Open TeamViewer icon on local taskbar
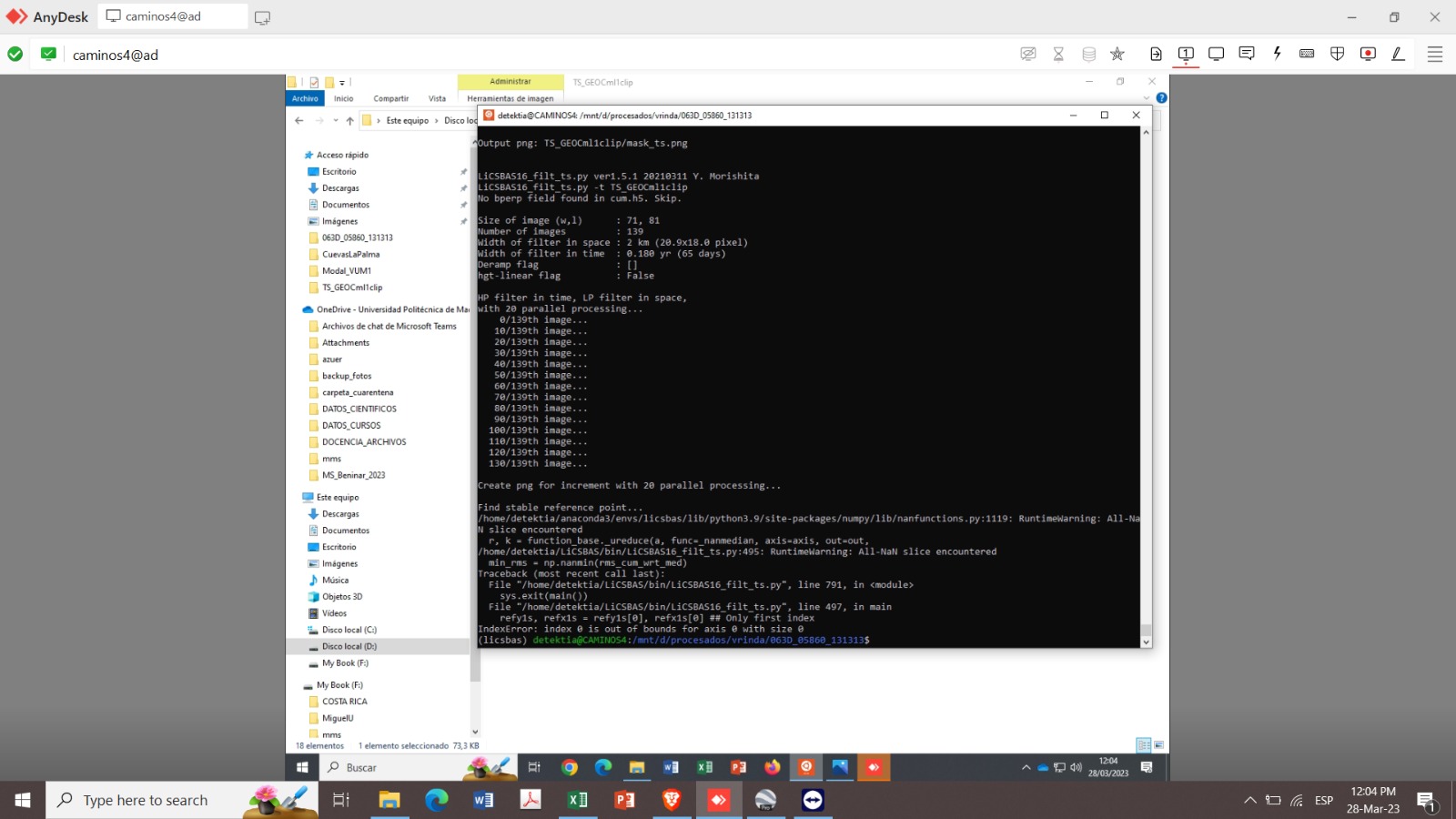The image size is (1456, 819). [813, 800]
